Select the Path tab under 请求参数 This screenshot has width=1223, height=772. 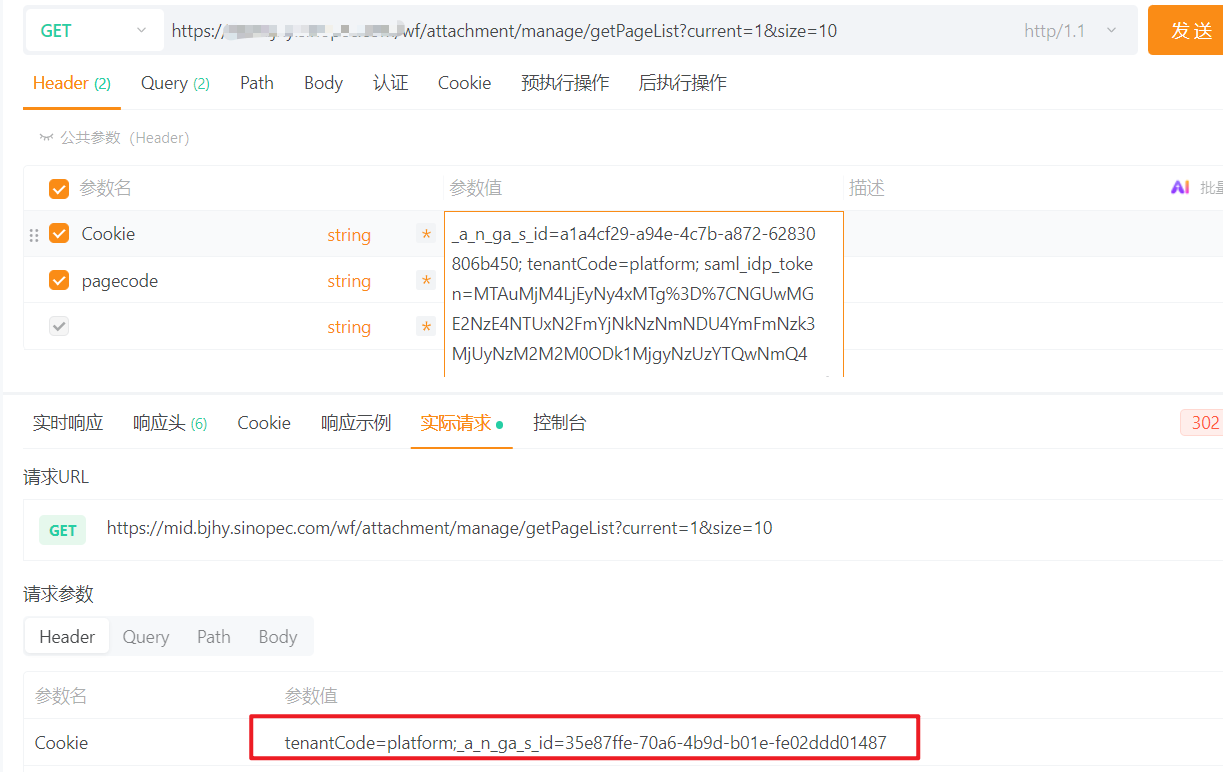coord(214,637)
